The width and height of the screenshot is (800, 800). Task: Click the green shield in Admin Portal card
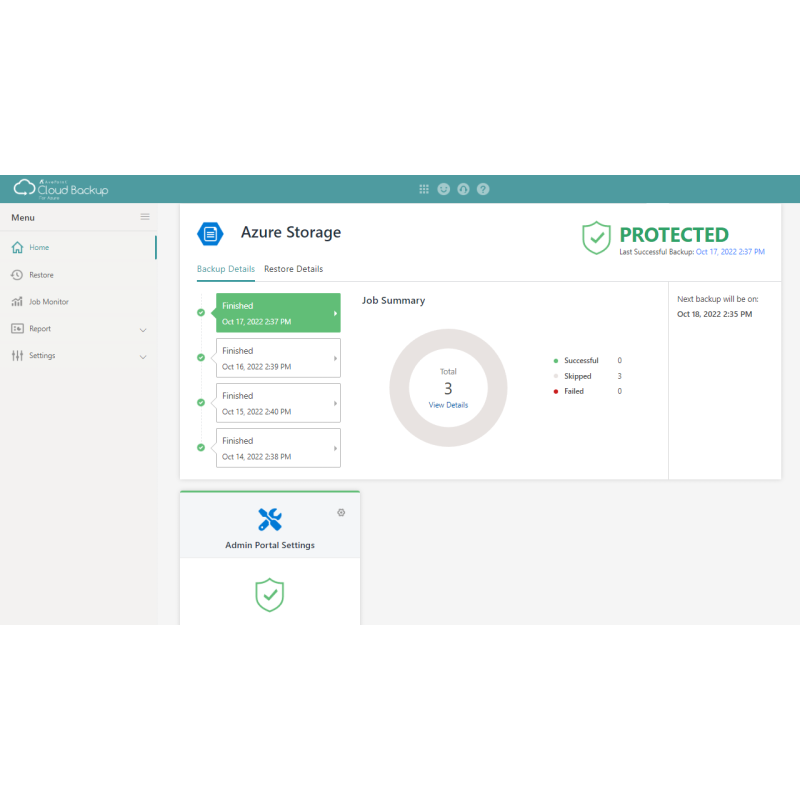[269, 595]
